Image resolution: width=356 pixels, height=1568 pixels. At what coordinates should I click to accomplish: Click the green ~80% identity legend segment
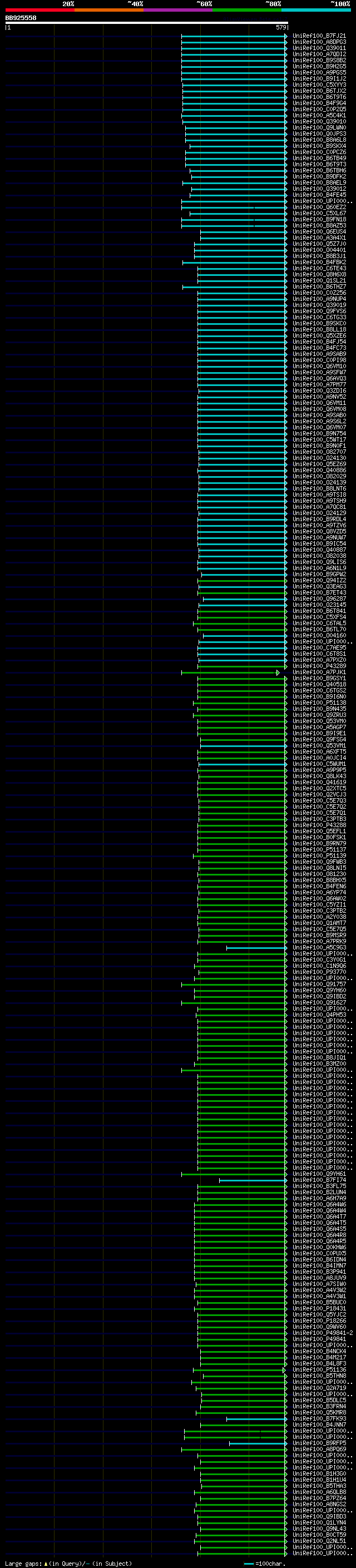(246, 10)
